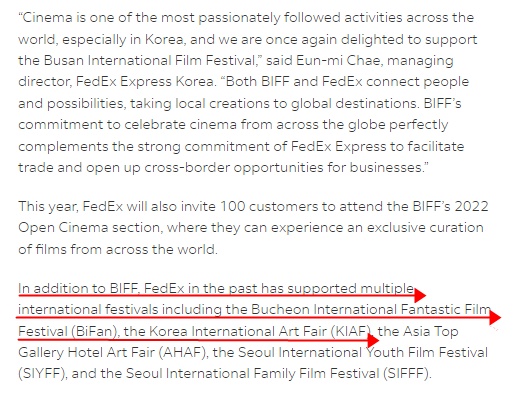This screenshot has width=514, height=396.
Task: Click the abbreviation "(SIYFF)"
Action: (x=43, y=374)
